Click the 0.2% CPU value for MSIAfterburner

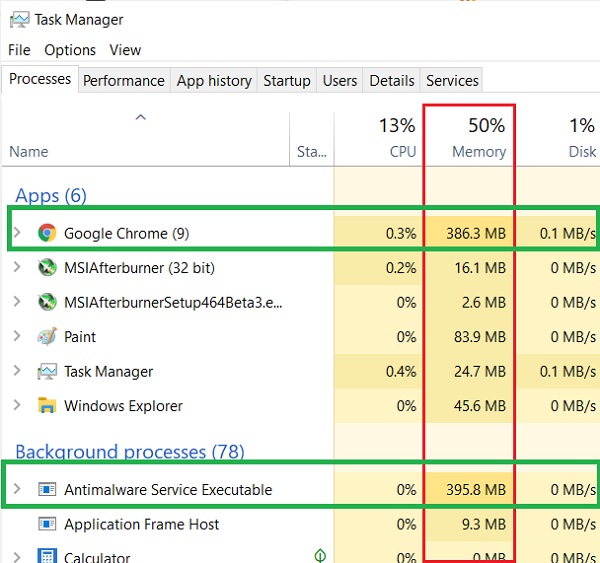coord(401,268)
